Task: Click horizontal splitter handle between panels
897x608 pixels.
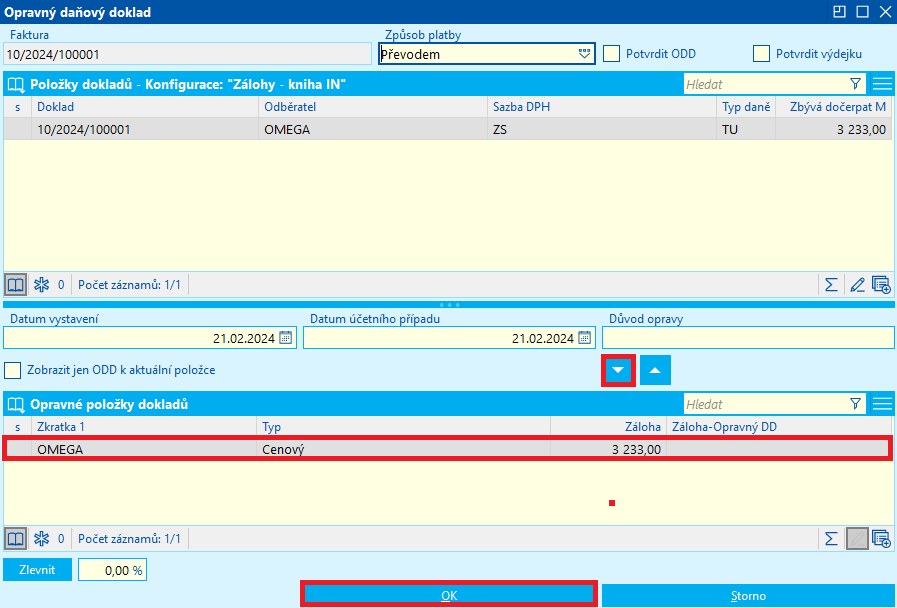Action: click(x=449, y=305)
